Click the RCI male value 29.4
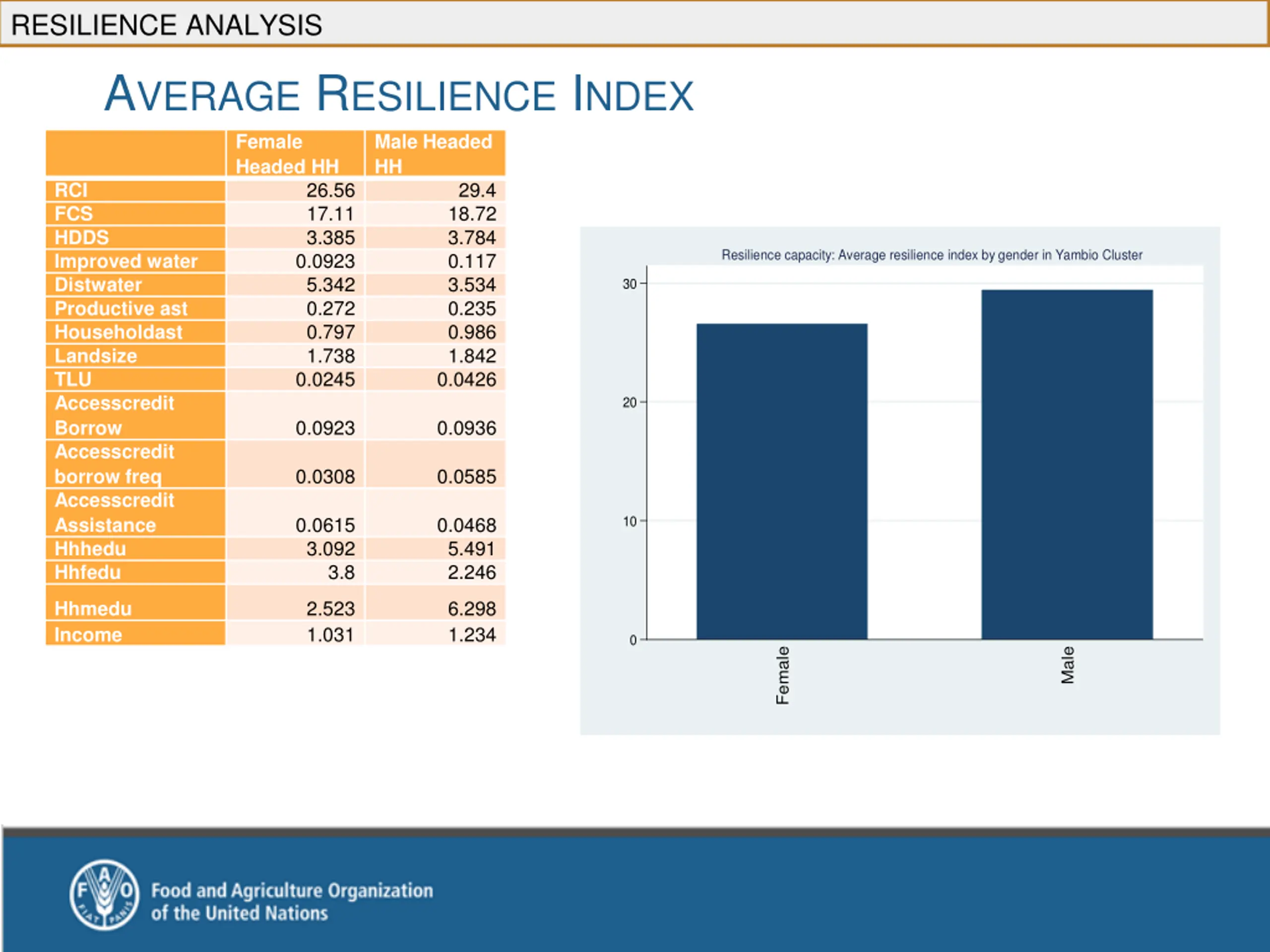The height and width of the screenshot is (952, 1270). 477,190
